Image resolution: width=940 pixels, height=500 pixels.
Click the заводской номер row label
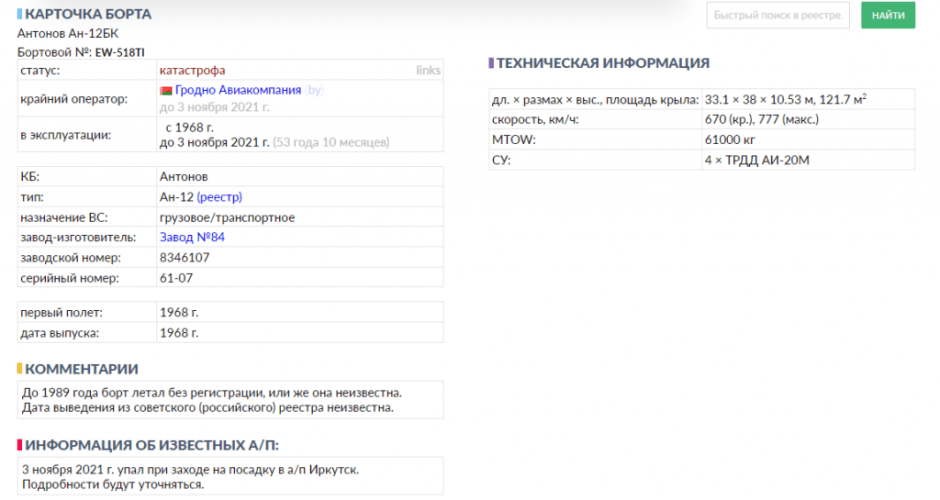click(71, 257)
